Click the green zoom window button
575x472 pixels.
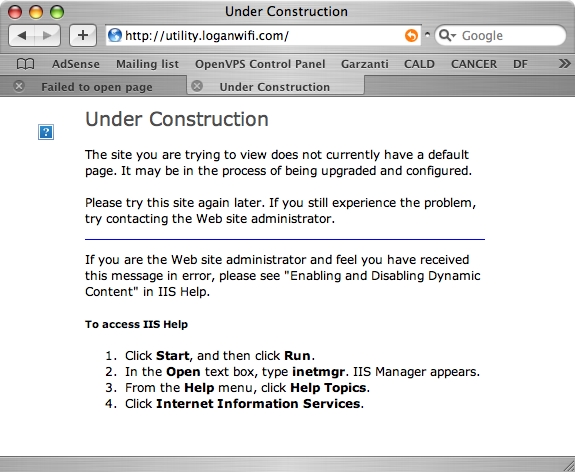(x=57, y=12)
